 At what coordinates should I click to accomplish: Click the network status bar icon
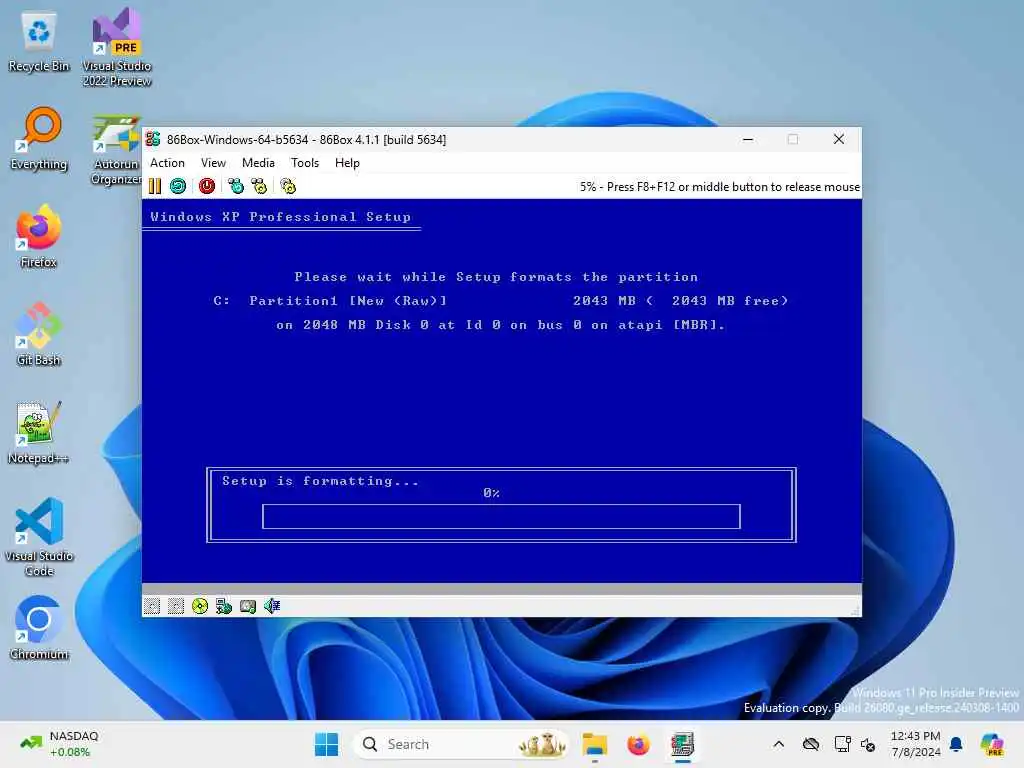pyautogui.click(x=224, y=606)
